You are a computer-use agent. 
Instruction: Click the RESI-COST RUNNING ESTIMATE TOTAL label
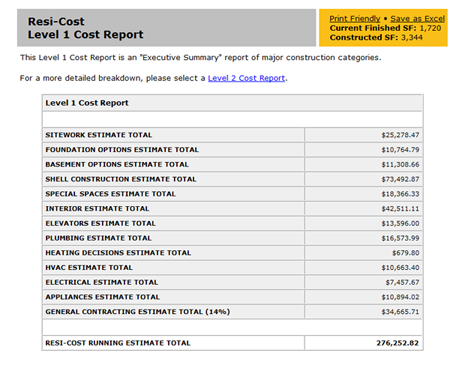[118, 343]
